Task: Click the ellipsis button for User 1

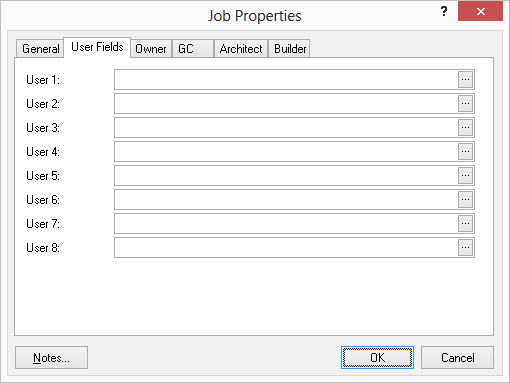Action: [465, 80]
